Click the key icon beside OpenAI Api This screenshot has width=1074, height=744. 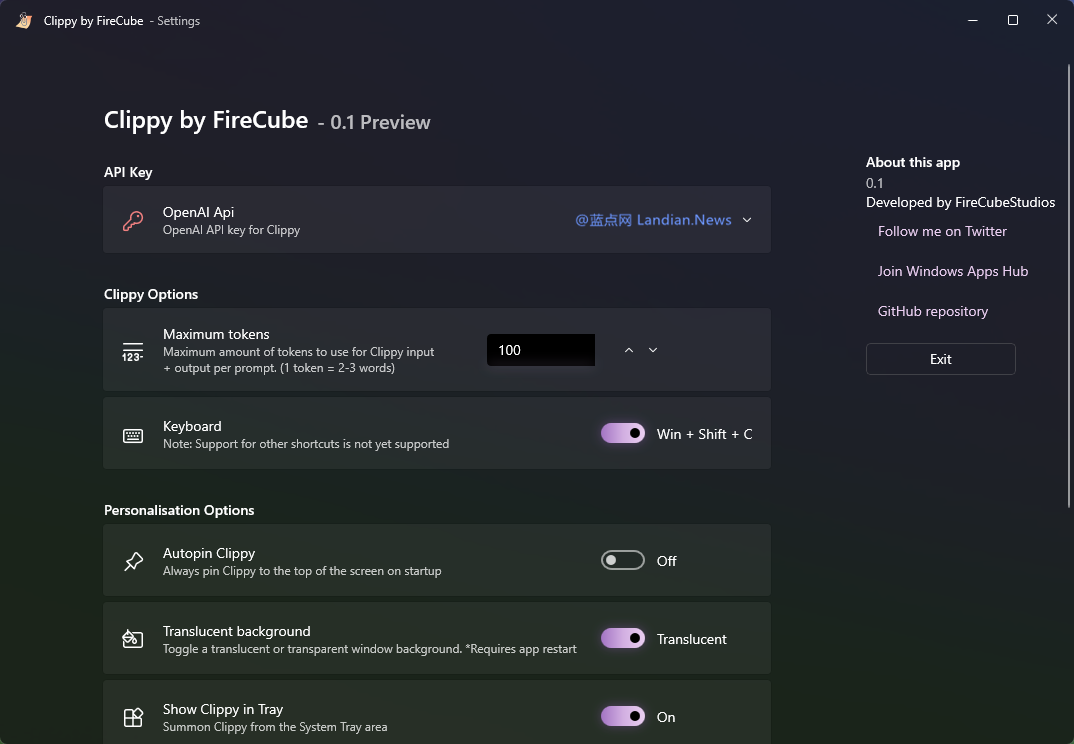(x=133, y=220)
